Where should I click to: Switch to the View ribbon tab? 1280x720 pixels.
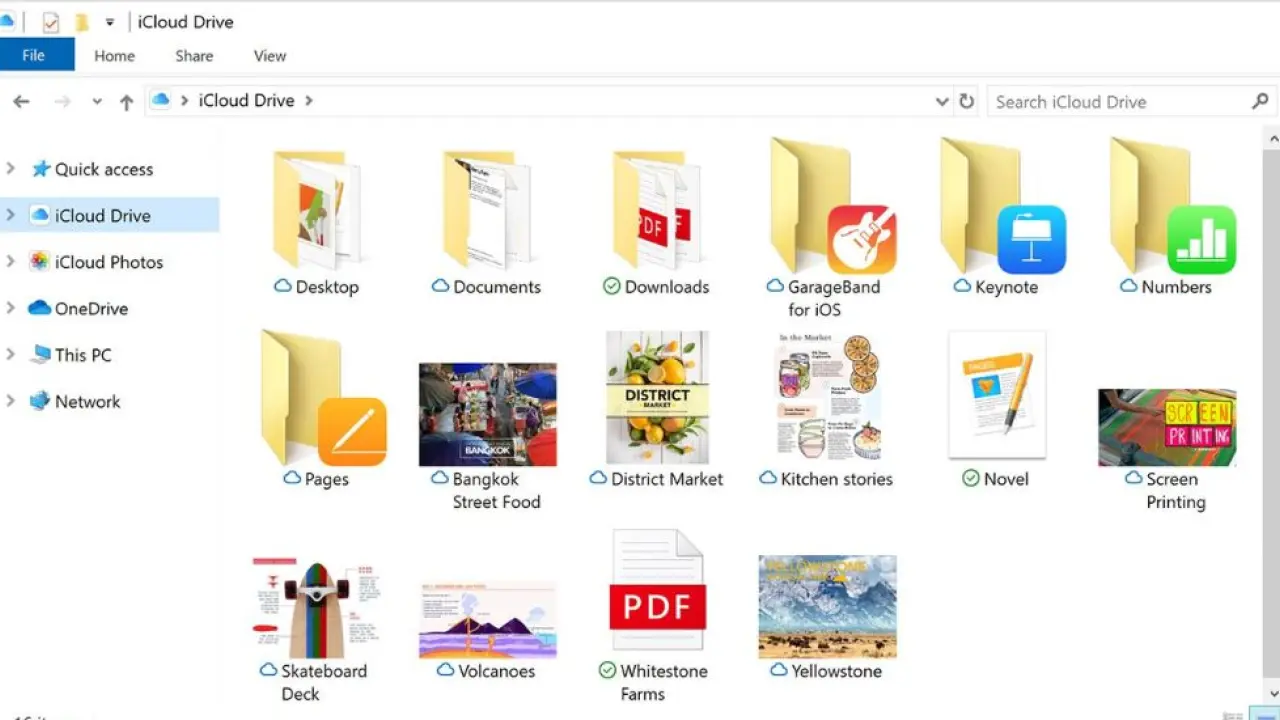point(269,56)
